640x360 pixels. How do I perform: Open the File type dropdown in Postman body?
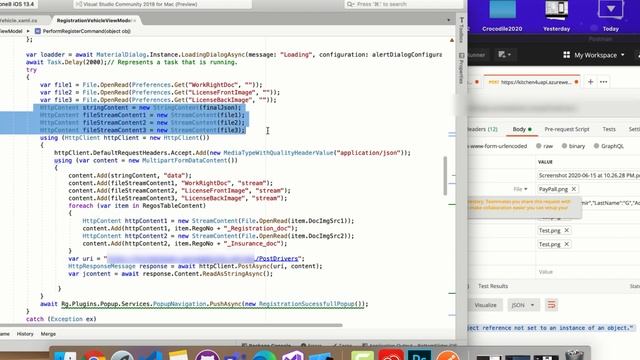[520, 189]
